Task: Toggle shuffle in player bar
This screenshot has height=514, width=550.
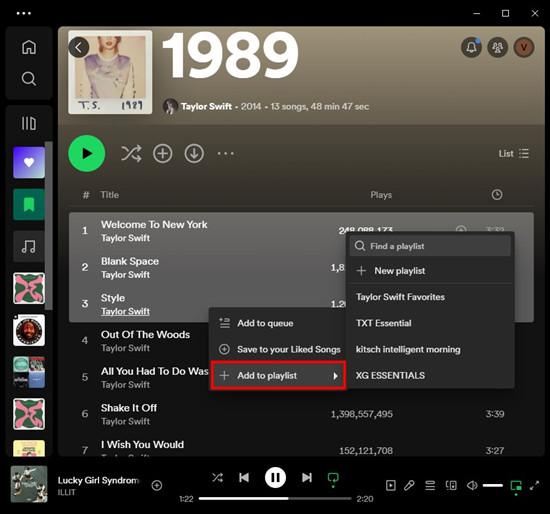Action: (x=217, y=478)
